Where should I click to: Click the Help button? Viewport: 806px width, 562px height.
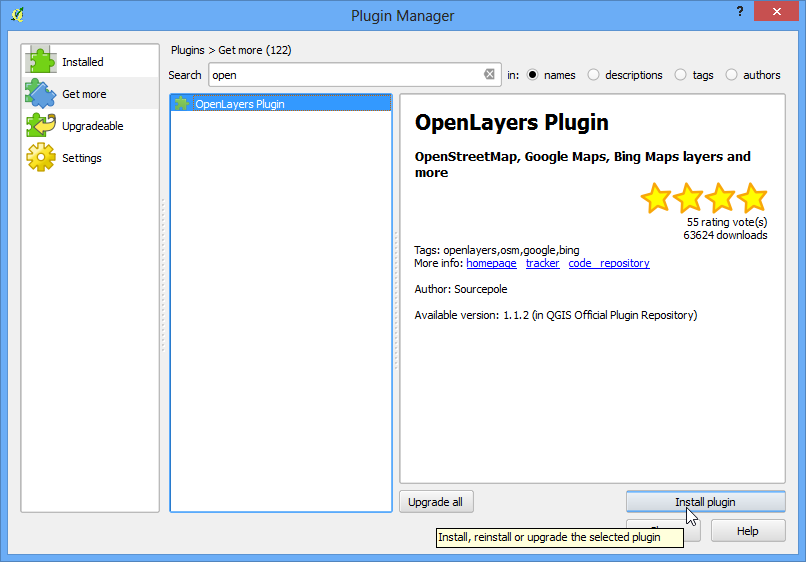coord(748,531)
